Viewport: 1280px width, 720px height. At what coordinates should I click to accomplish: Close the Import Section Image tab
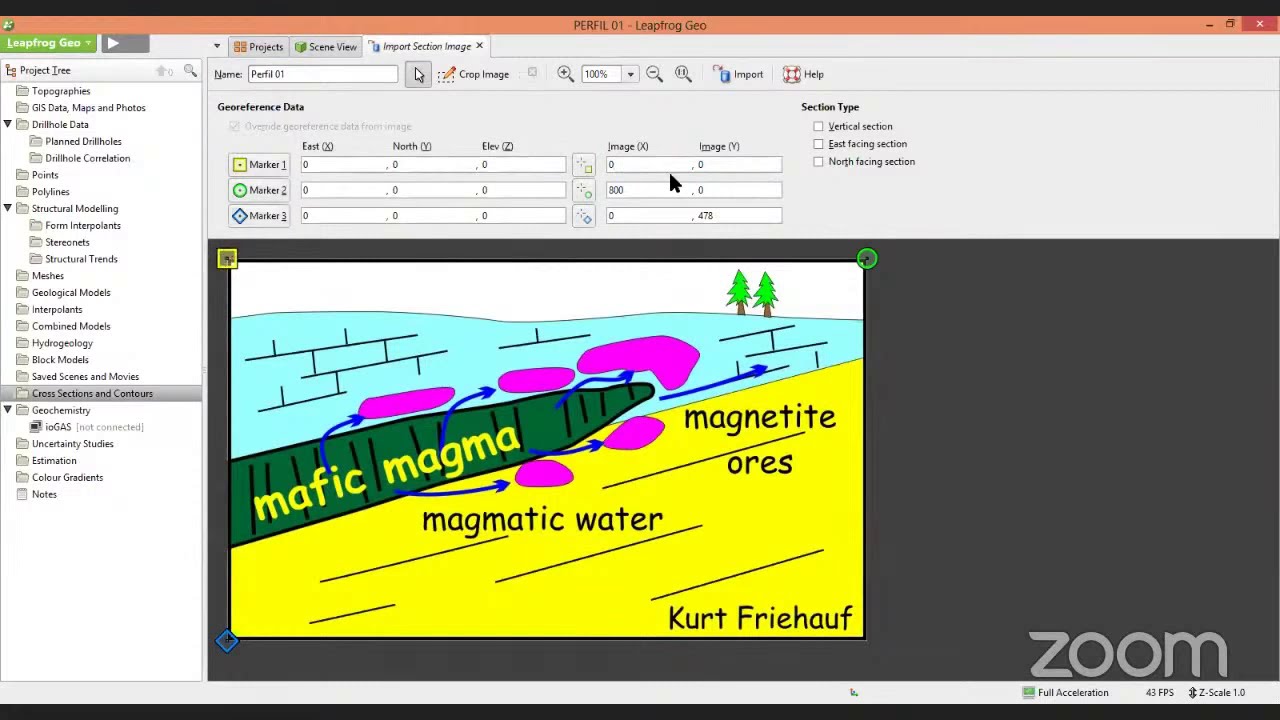(x=479, y=46)
